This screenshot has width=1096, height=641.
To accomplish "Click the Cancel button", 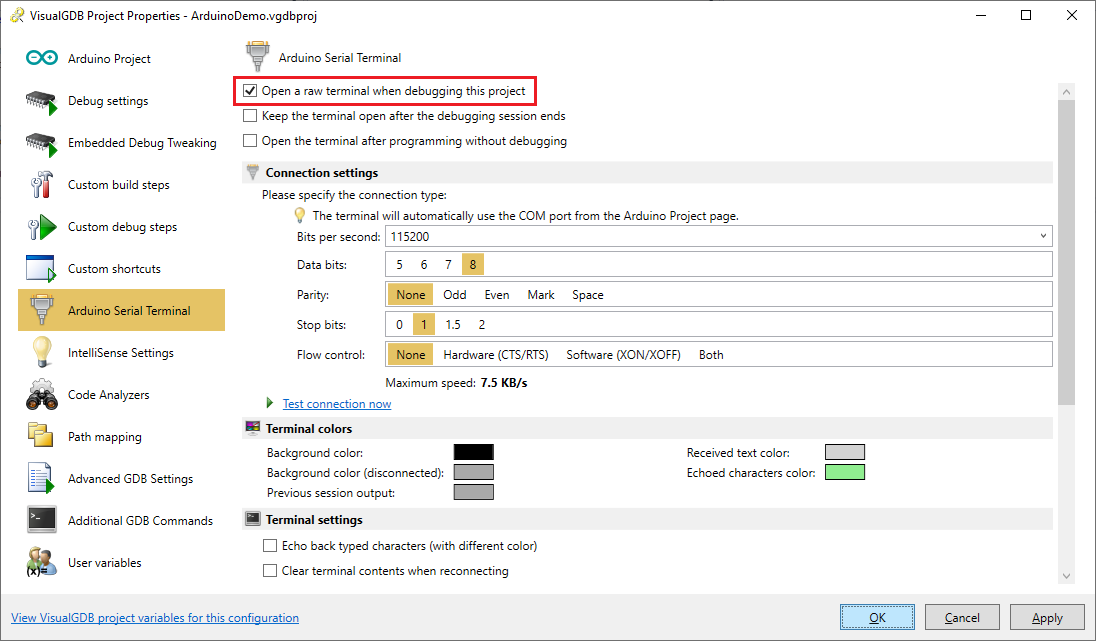I will click(962, 617).
